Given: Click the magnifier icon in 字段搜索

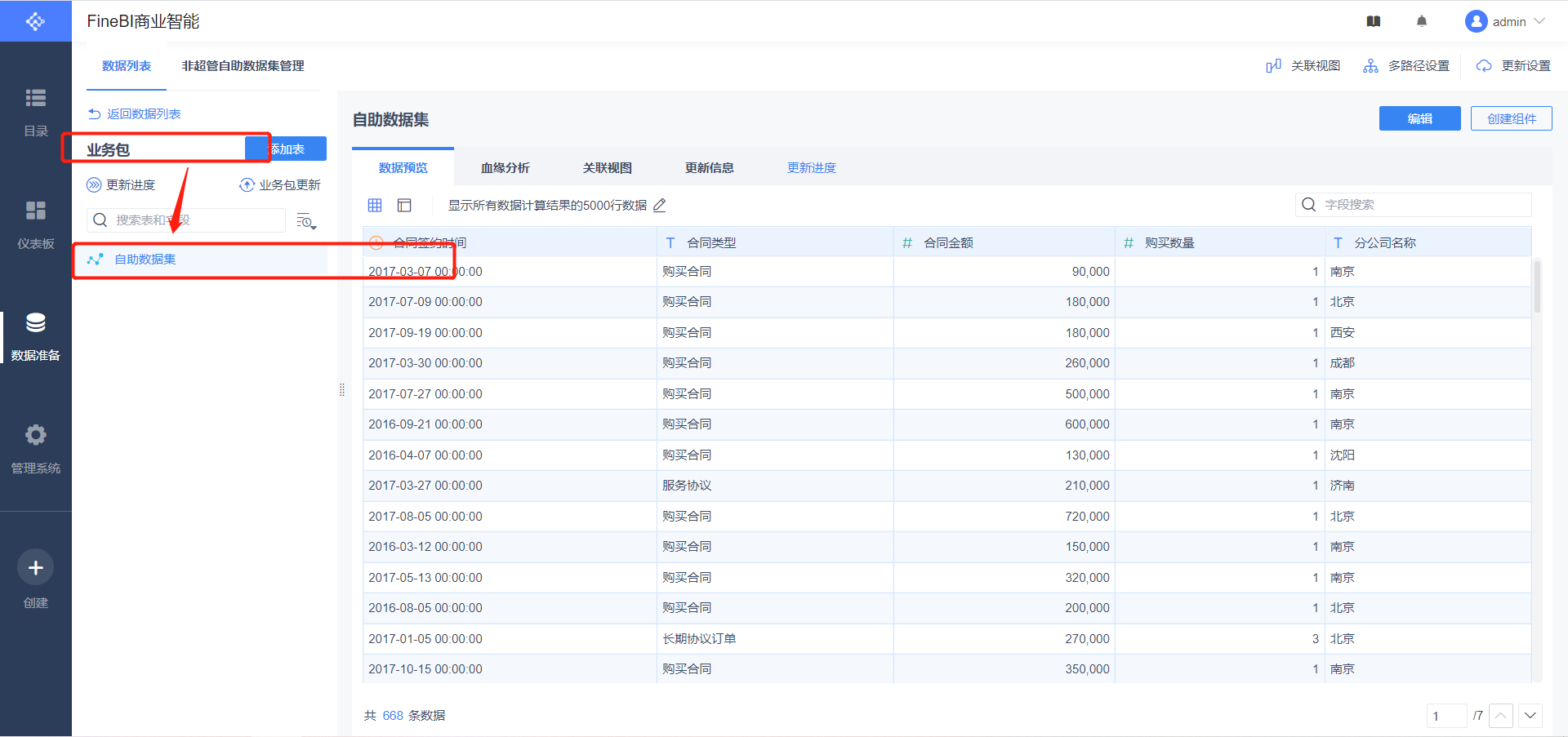Looking at the screenshot, I should (x=1308, y=205).
